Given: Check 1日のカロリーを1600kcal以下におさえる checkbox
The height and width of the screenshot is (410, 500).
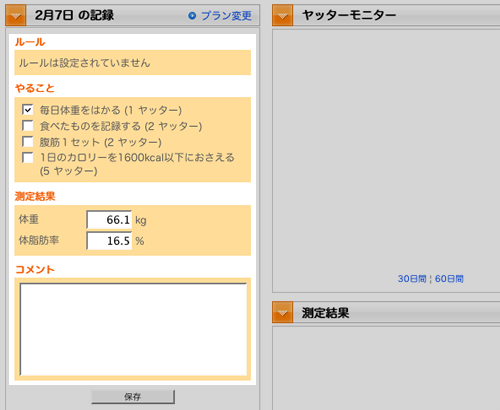Looking at the screenshot, I should pos(28,157).
